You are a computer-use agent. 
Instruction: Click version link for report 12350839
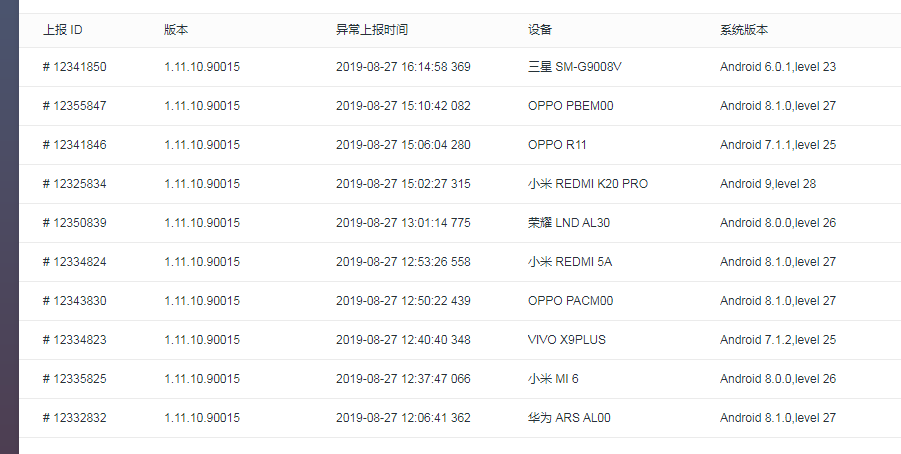point(202,223)
